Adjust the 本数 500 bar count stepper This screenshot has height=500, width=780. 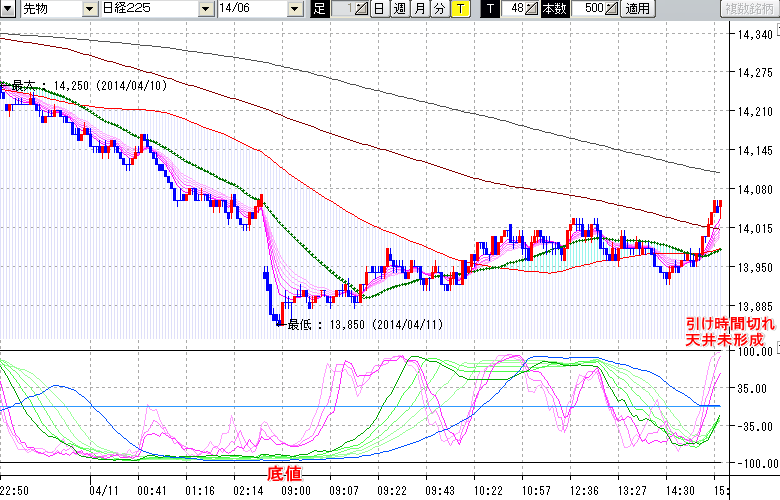pyautogui.click(x=611, y=9)
